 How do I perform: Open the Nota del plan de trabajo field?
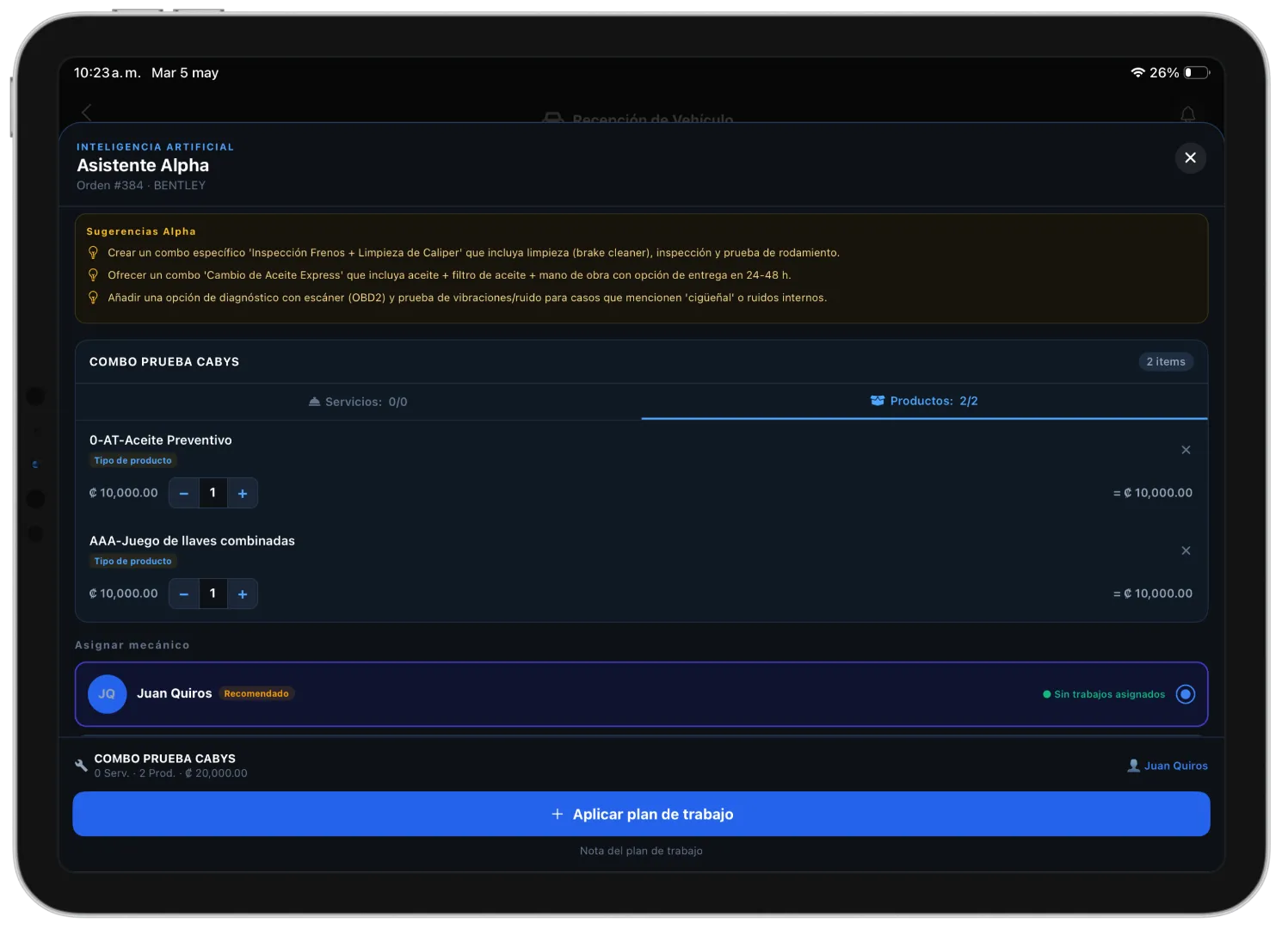click(x=641, y=851)
